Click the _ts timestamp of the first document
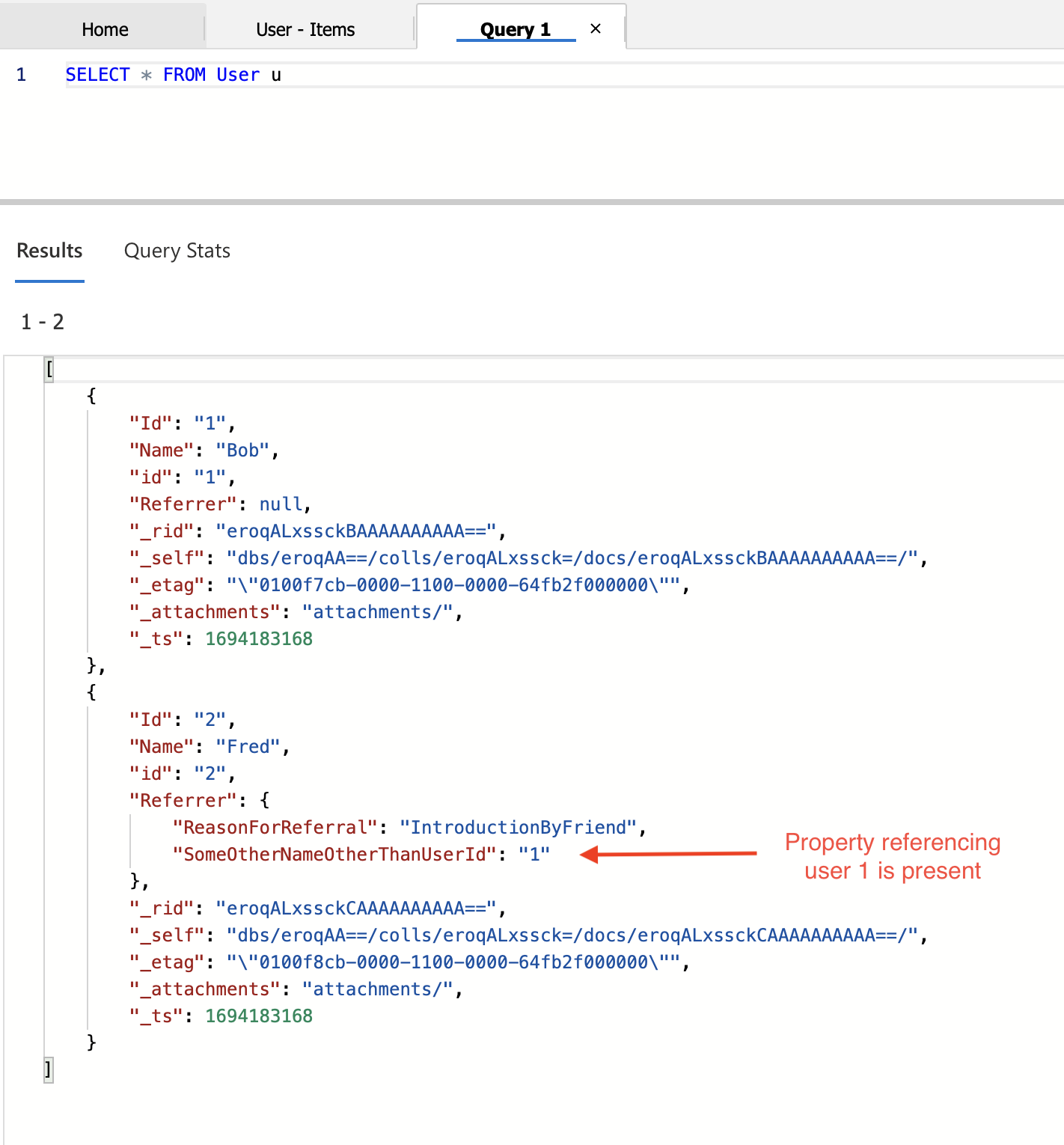This screenshot has width=1064, height=1145. tap(259, 638)
